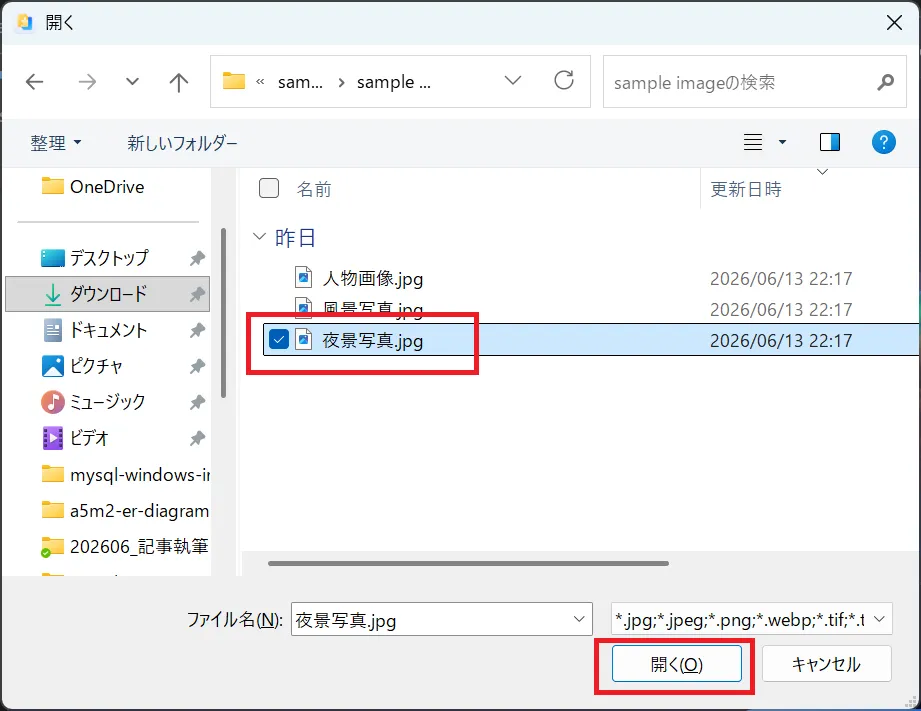Open デスクトップ in the sidebar
The image size is (921, 711).
(x=107, y=257)
